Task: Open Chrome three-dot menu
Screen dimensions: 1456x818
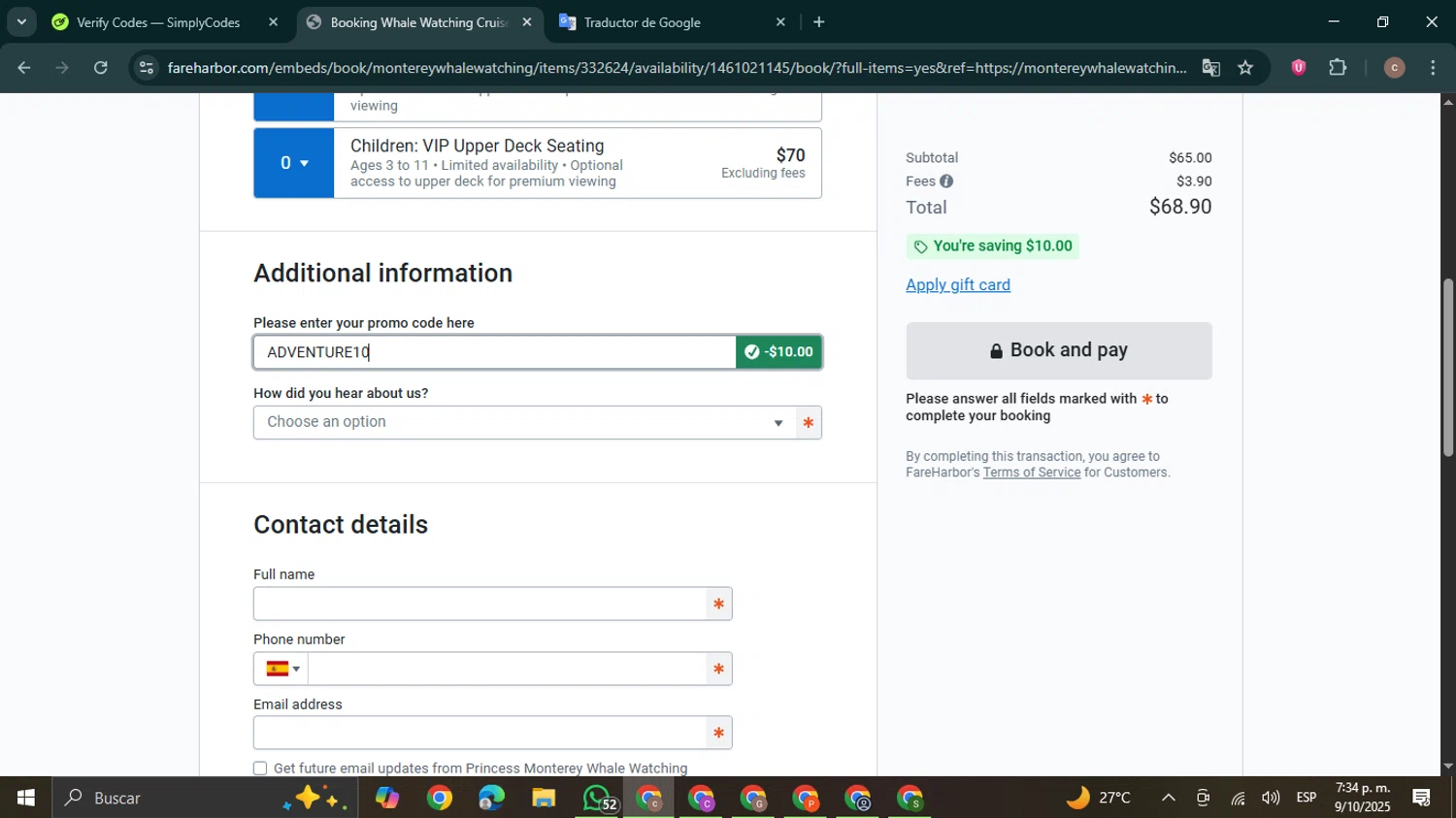Action: [1433, 67]
